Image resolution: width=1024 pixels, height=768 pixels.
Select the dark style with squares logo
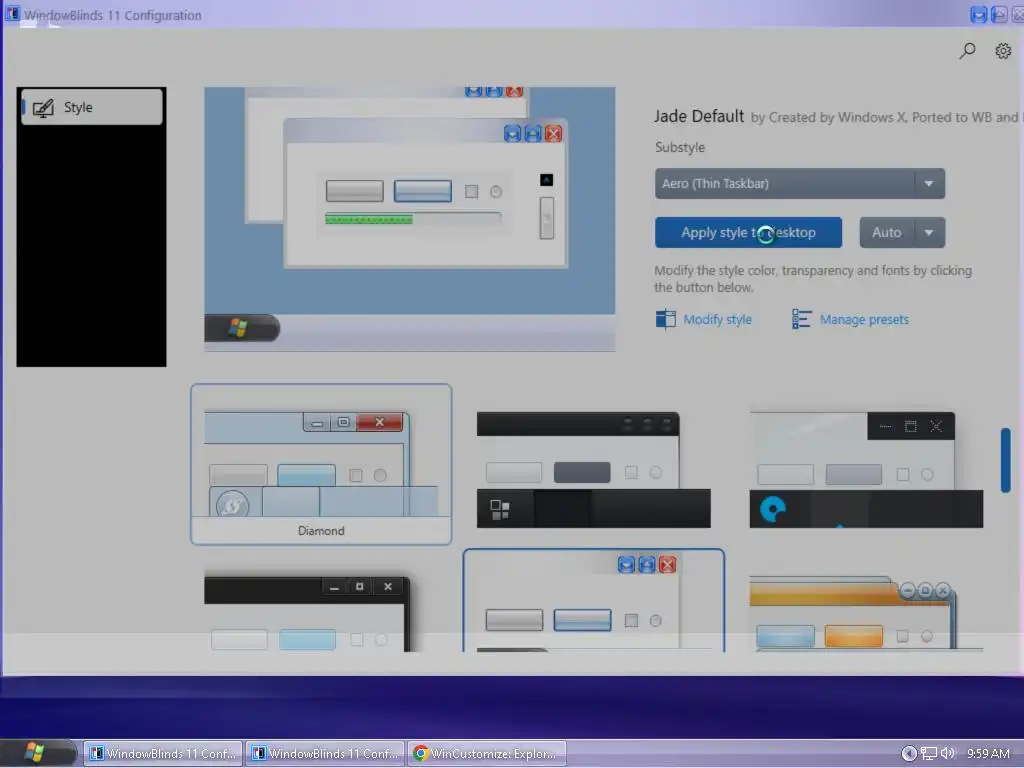(x=593, y=470)
